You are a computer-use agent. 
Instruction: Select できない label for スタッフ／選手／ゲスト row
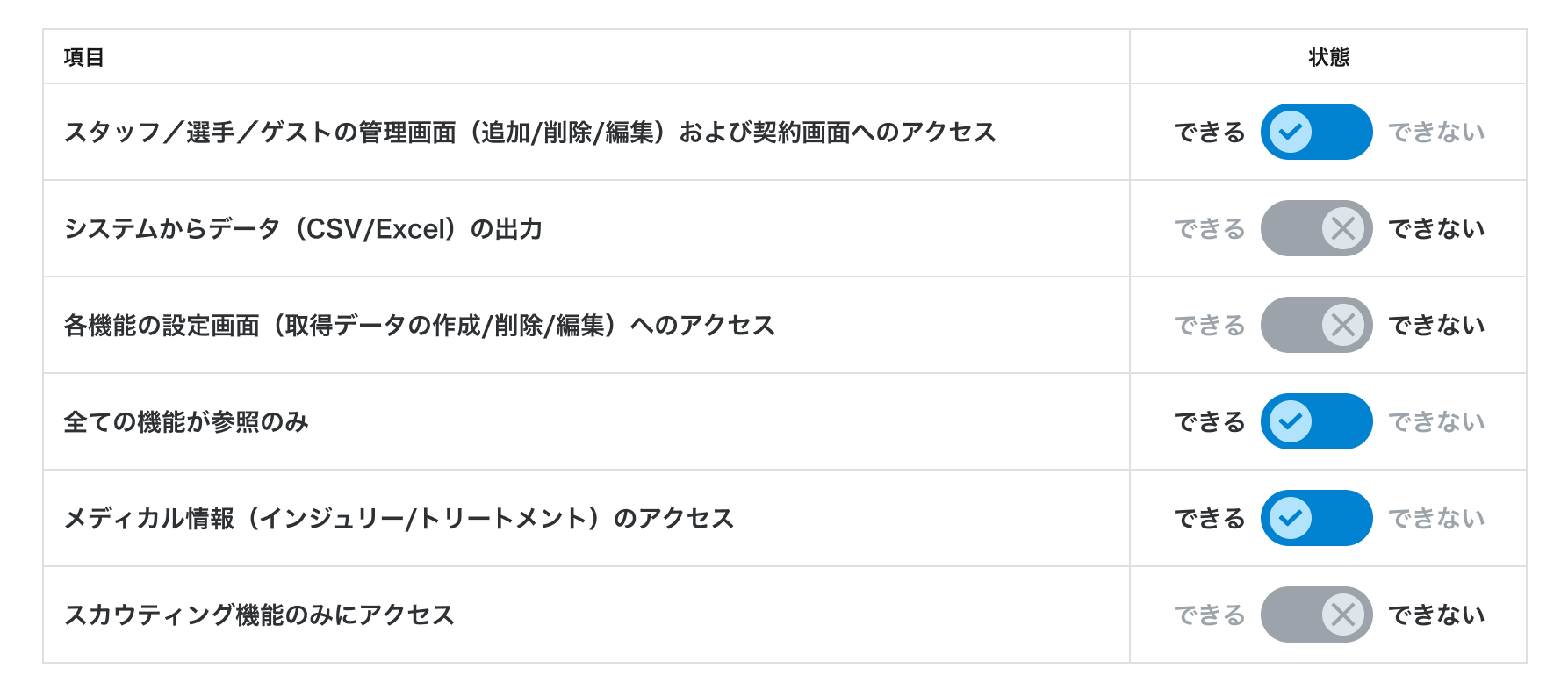[x=1436, y=133]
